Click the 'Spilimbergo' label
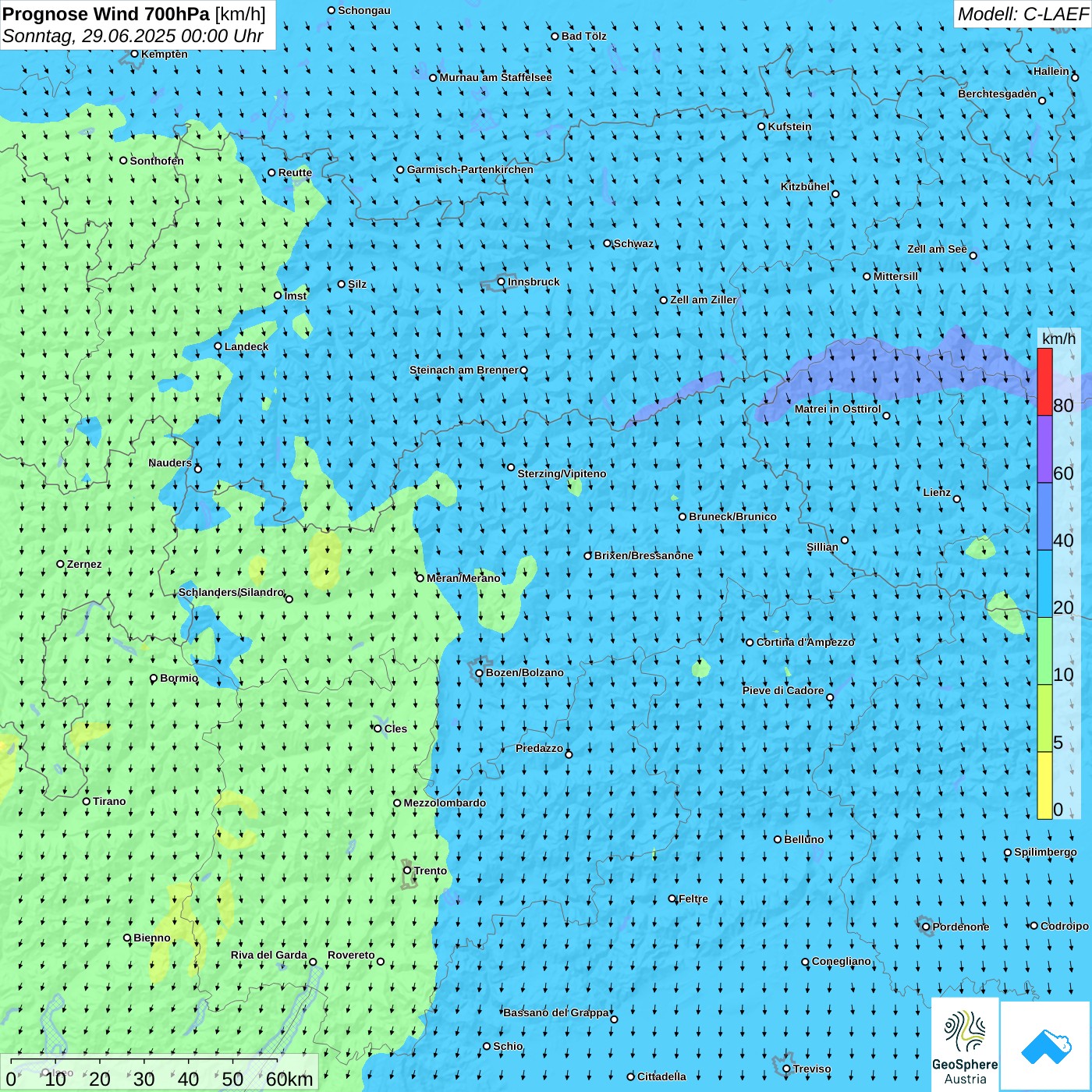This screenshot has width=1092, height=1092. [1045, 852]
